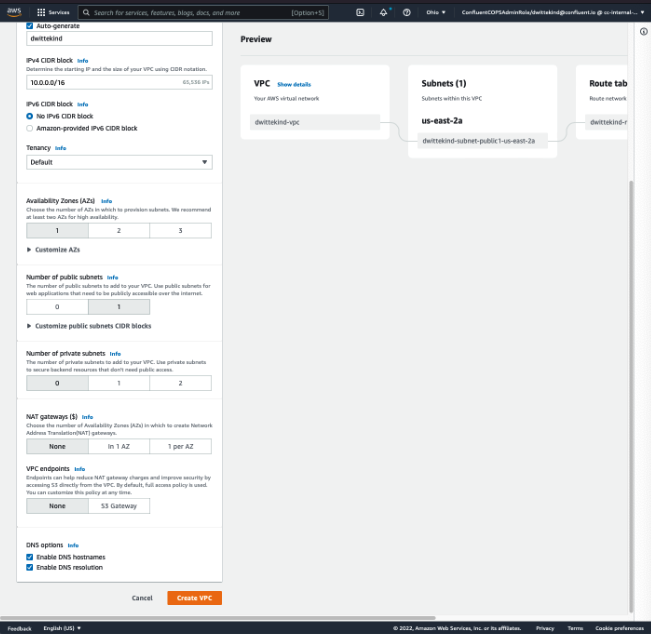Open the Privacy footer link

(545, 628)
